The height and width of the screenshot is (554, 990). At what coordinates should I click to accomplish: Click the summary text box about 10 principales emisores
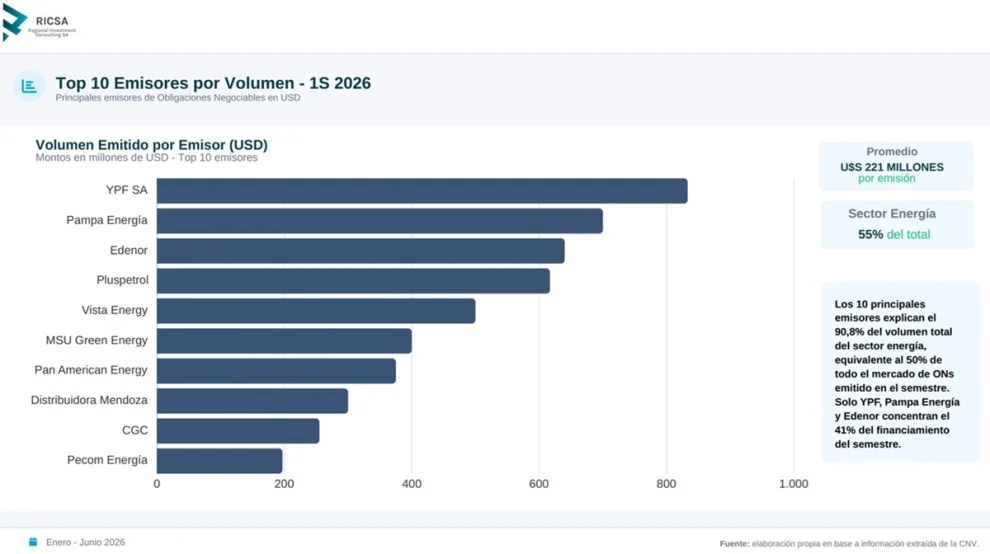click(x=900, y=373)
